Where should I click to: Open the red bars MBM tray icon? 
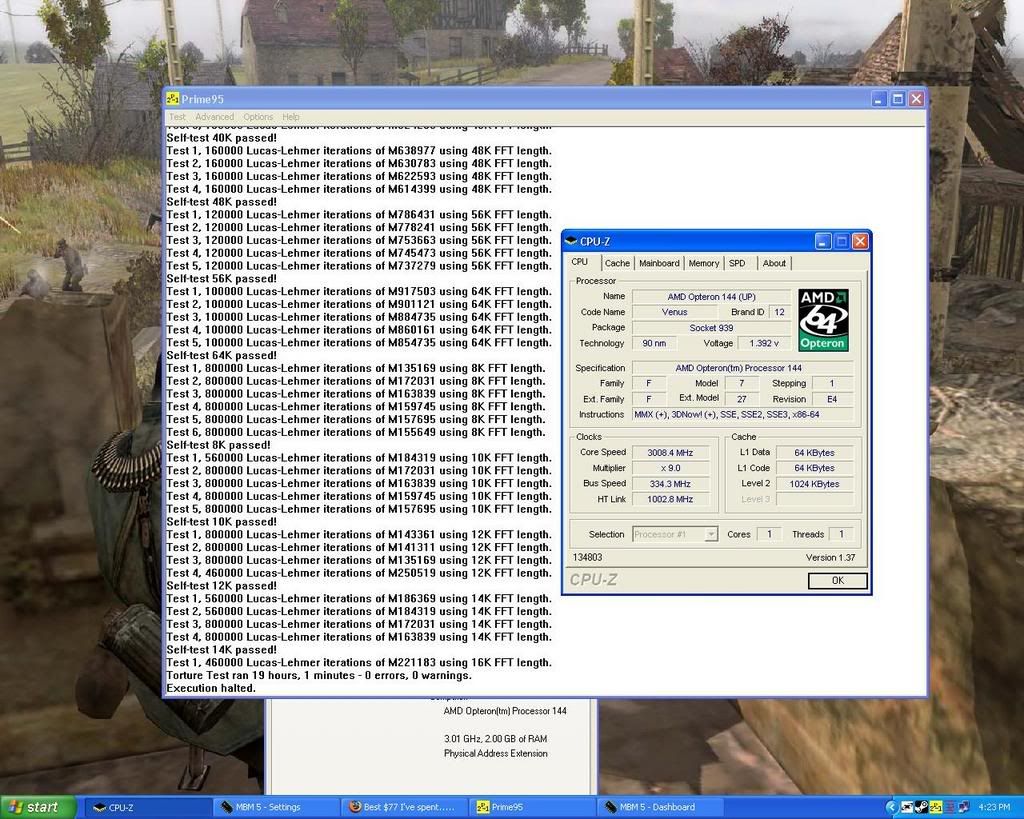coord(950,807)
